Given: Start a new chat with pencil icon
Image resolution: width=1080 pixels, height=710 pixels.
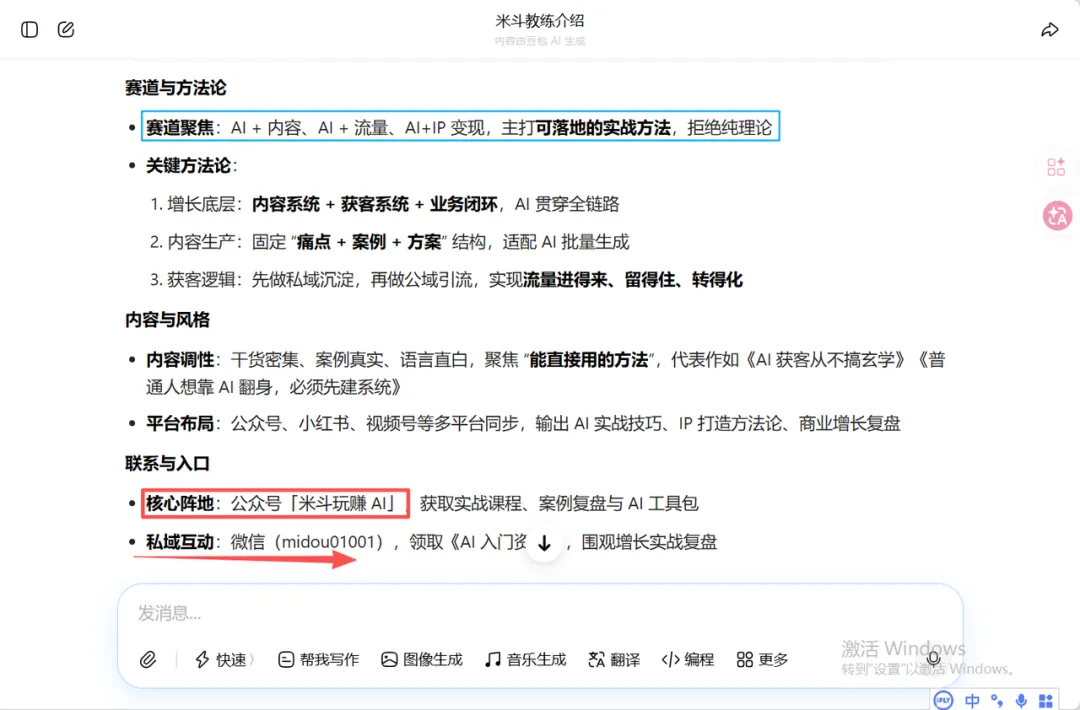Looking at the screenshot, I should 66,30.
